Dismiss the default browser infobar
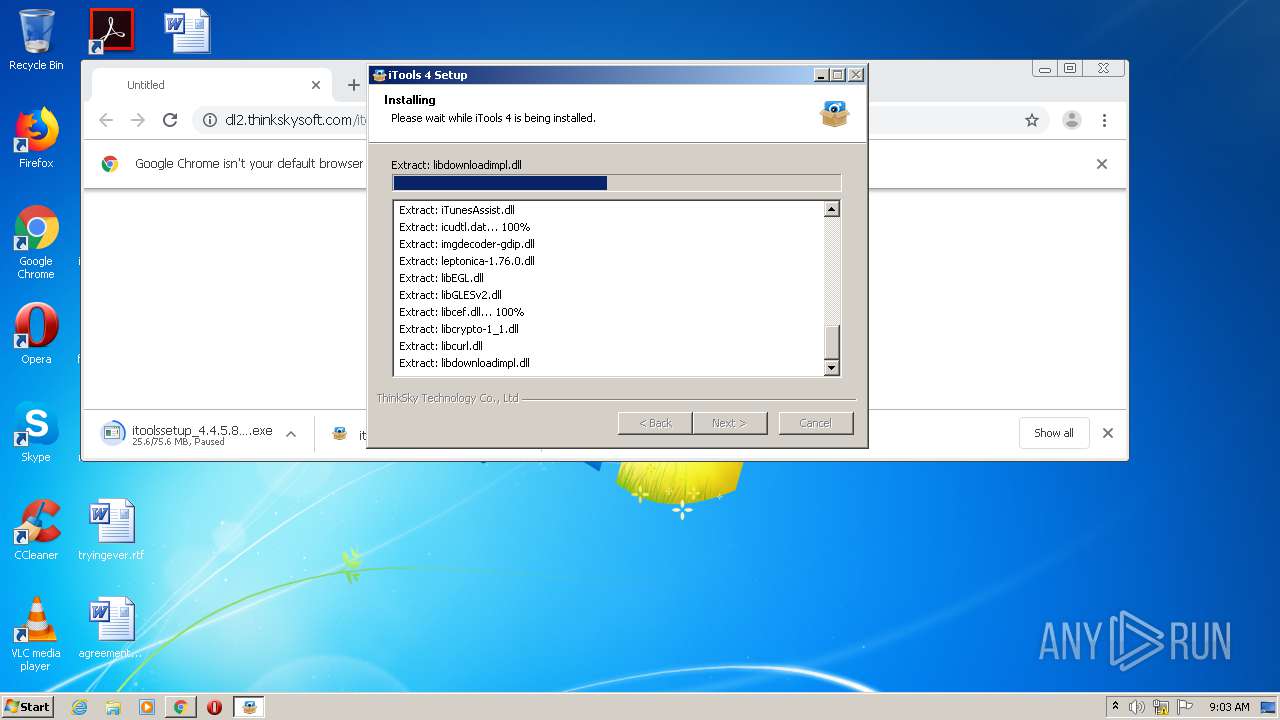Screen dimensions: 1280x720 (x=1102, y=164)
